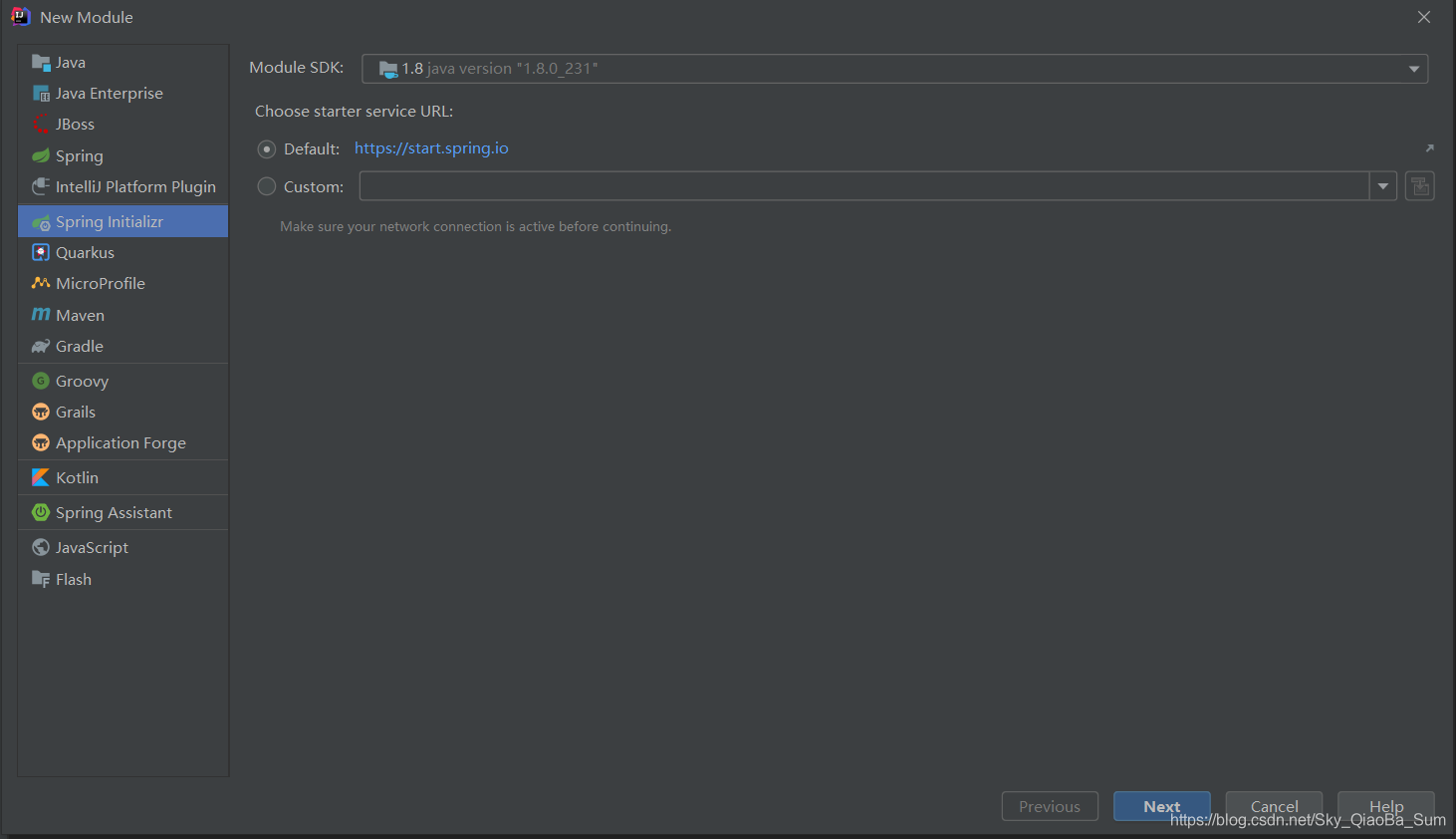Pick the Quarkus icon

pos(41,253)
